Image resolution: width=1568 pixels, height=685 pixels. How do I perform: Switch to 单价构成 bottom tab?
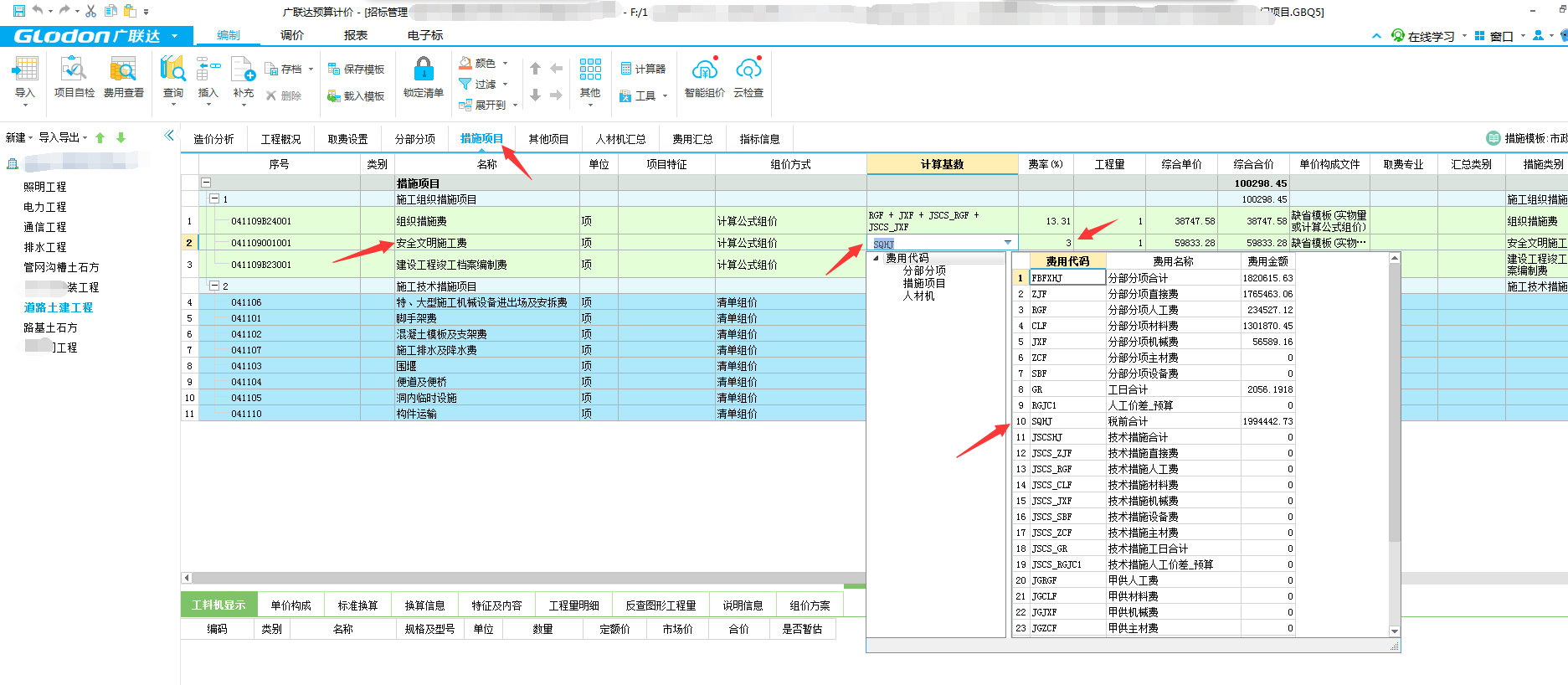[x=291, y=605]
